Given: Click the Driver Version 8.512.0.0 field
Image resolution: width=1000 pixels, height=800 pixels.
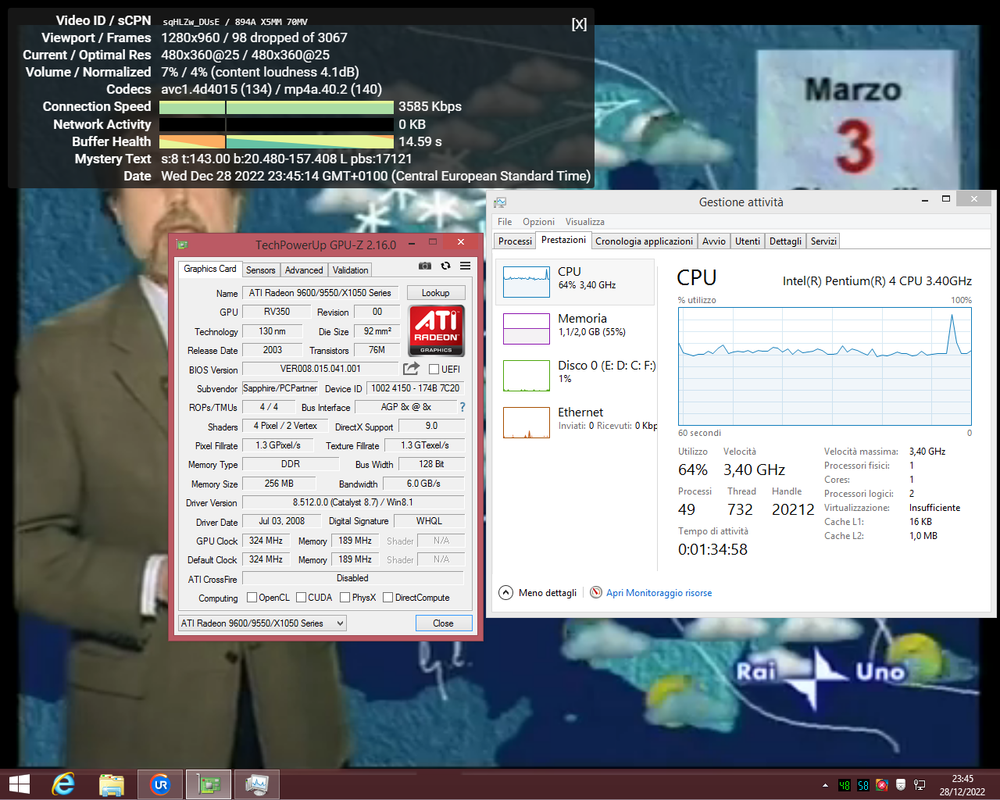Looking at the screenshot, I should point(353,502).
